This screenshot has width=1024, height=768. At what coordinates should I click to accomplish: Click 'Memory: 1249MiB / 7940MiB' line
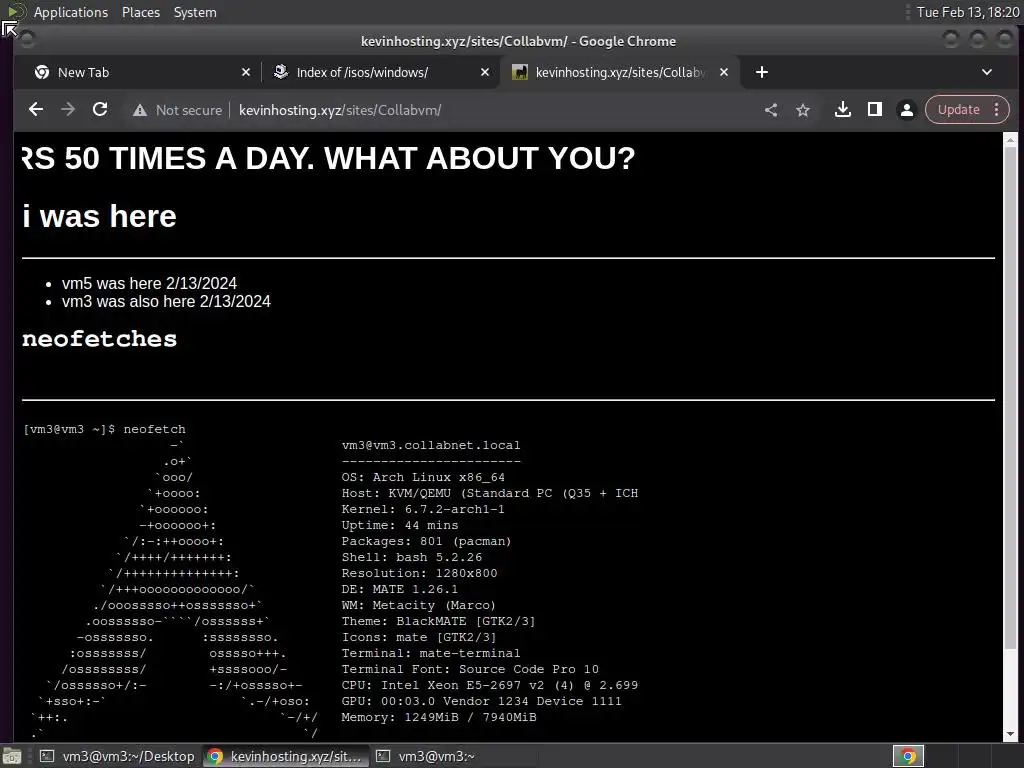tap(439, 717)
